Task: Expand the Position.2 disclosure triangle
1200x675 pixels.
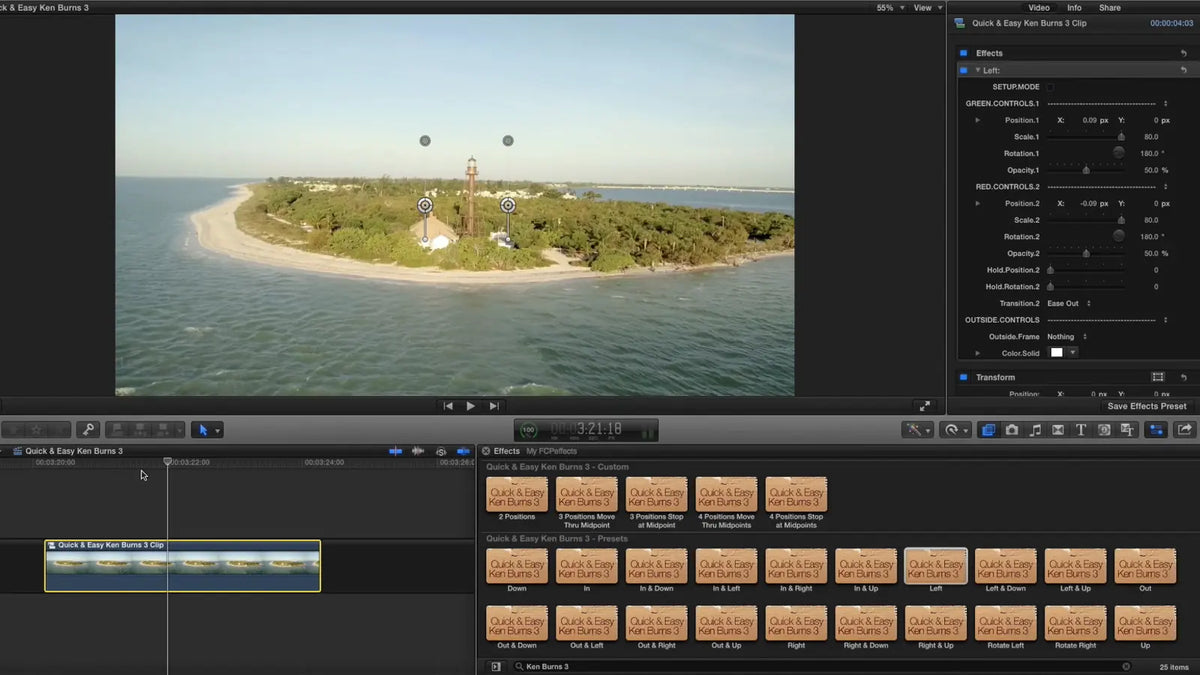Action: tap(978, 203)
